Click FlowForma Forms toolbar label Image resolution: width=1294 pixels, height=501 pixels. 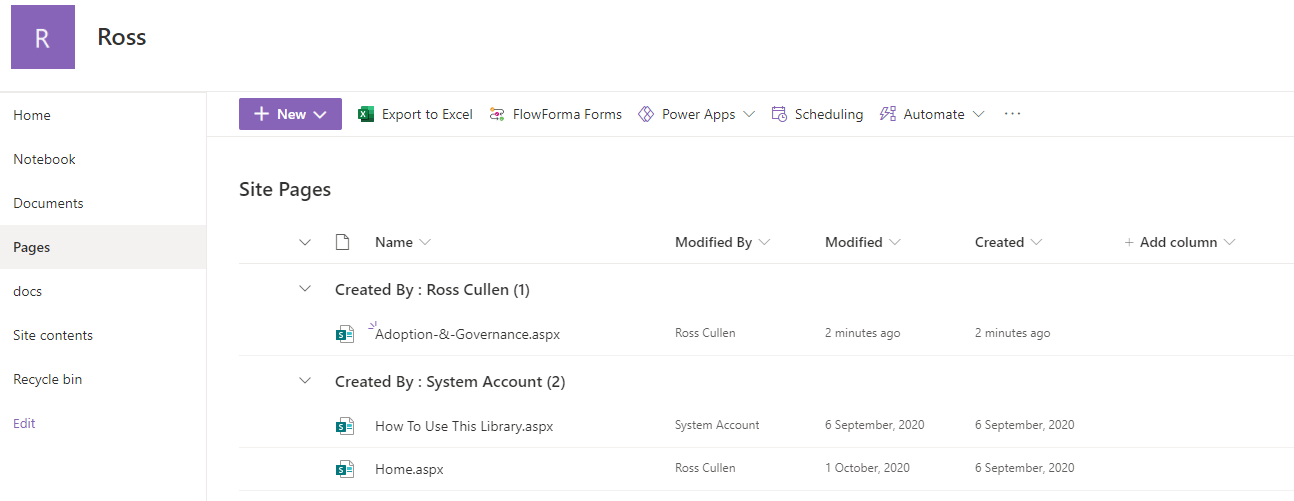(x=567, y=114)
